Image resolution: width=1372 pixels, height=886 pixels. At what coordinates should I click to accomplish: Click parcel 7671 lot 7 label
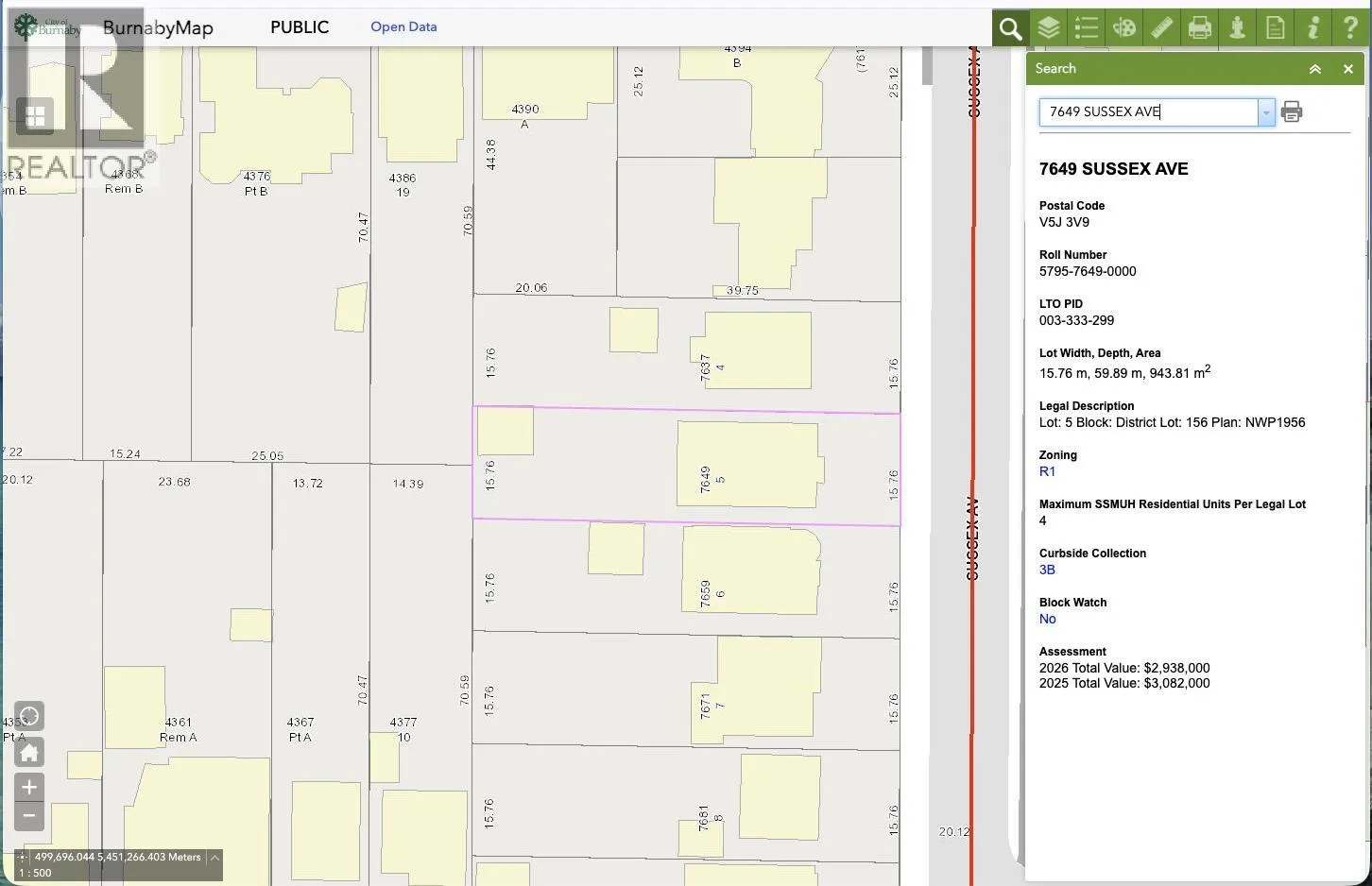712,706
